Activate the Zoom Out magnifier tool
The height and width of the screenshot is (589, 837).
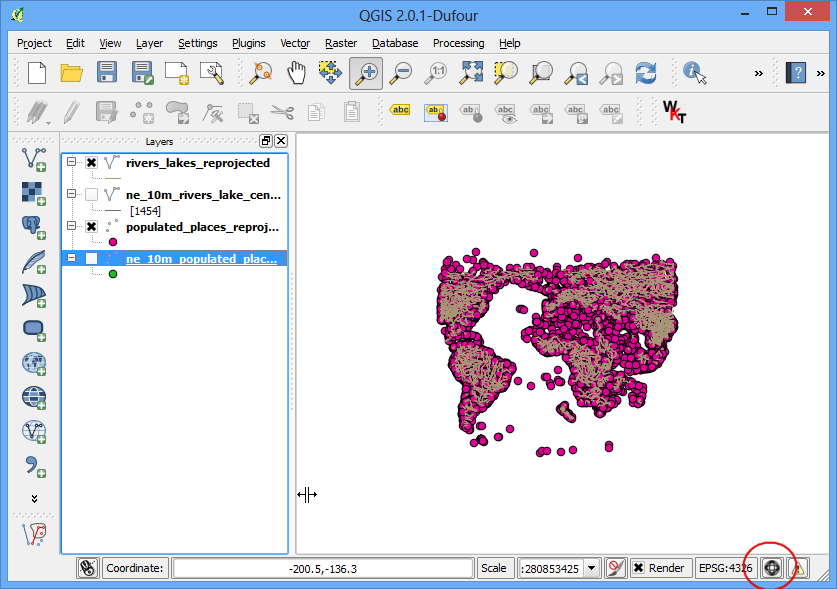[401, 73]
